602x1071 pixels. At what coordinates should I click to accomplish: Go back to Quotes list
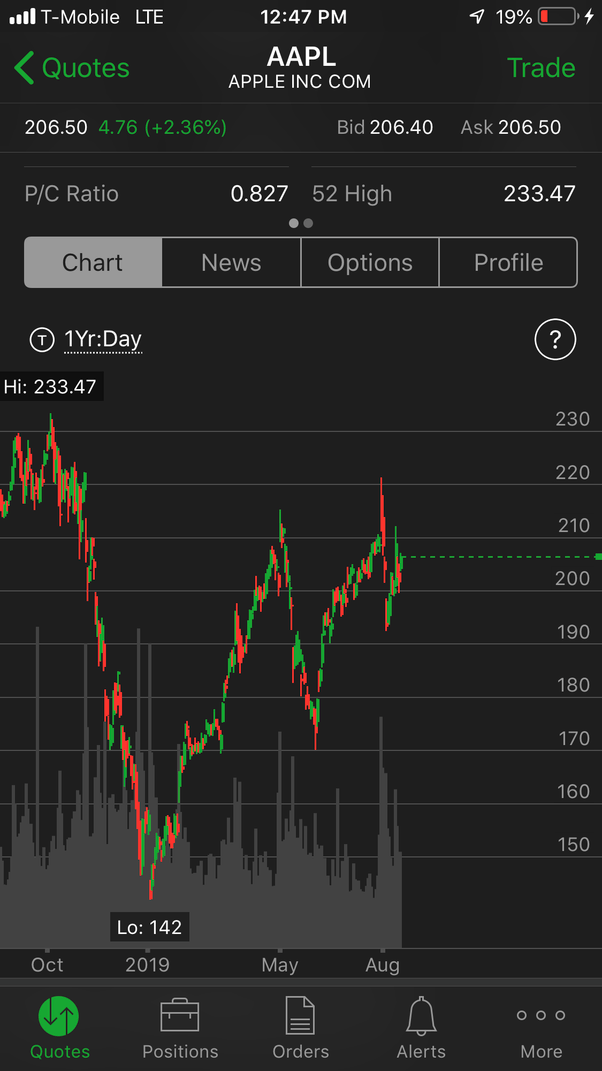(x=72, y=68)
